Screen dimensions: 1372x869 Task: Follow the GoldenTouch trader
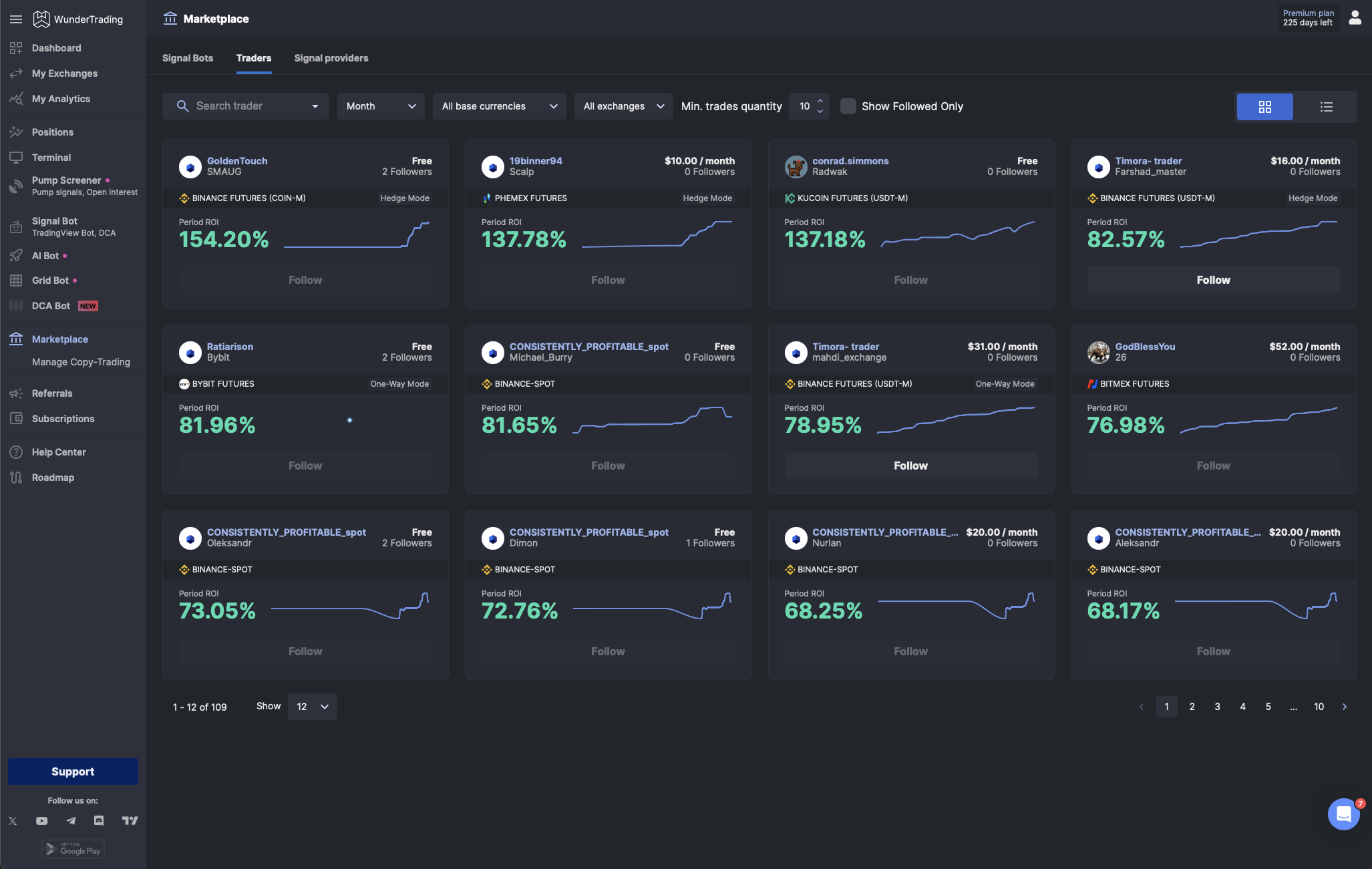tap(305, 280)
